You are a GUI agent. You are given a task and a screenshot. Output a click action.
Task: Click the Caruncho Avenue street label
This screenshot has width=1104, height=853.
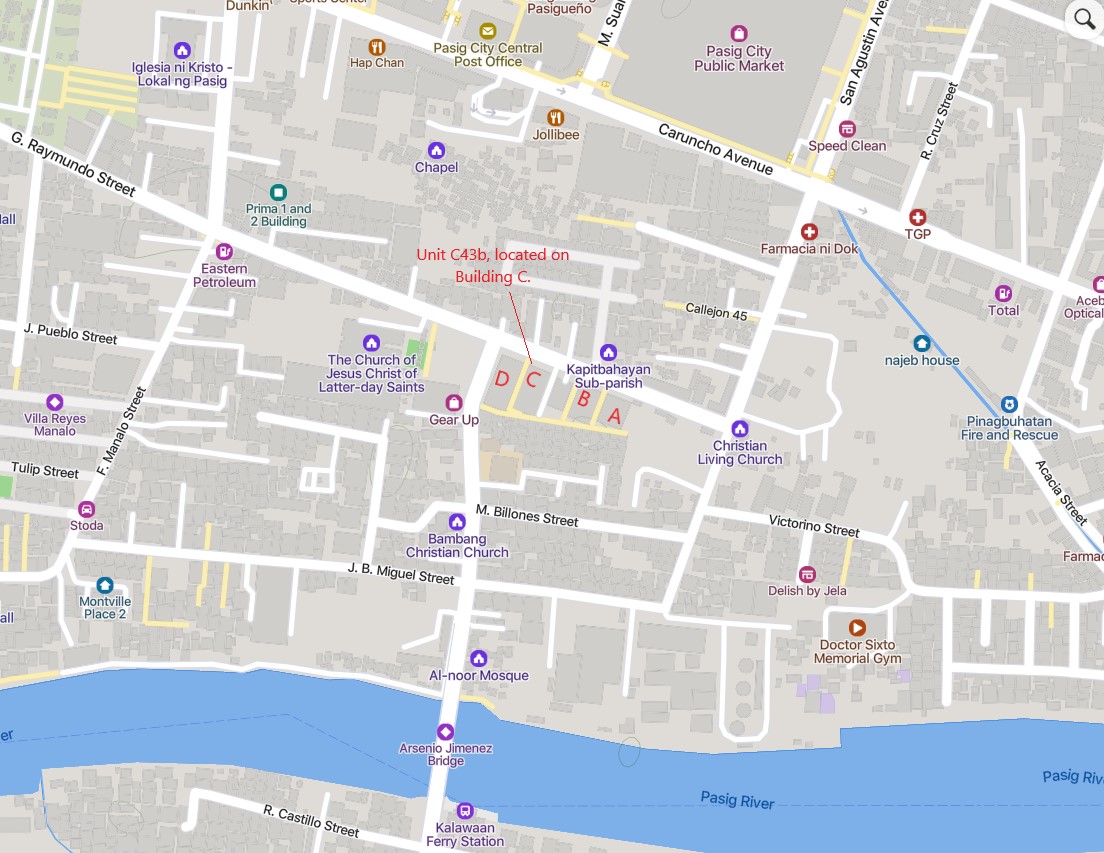click(715, 149)
